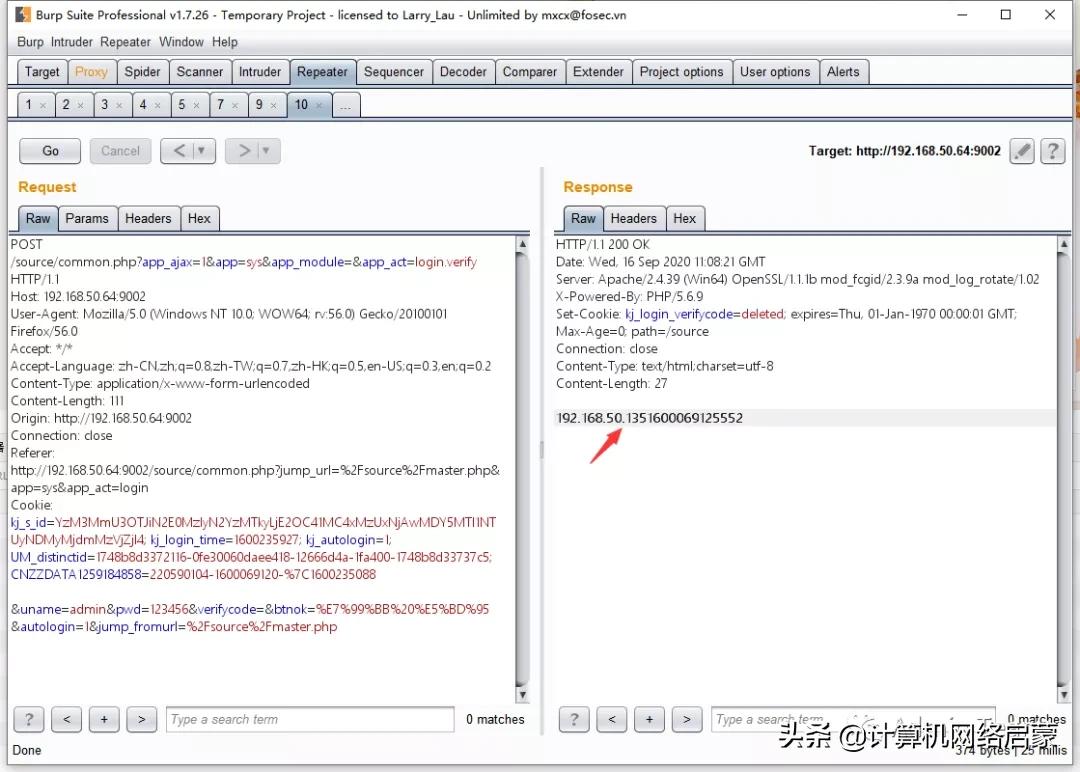Click the response search help question button
The image size is (1080, 772).
574,720
